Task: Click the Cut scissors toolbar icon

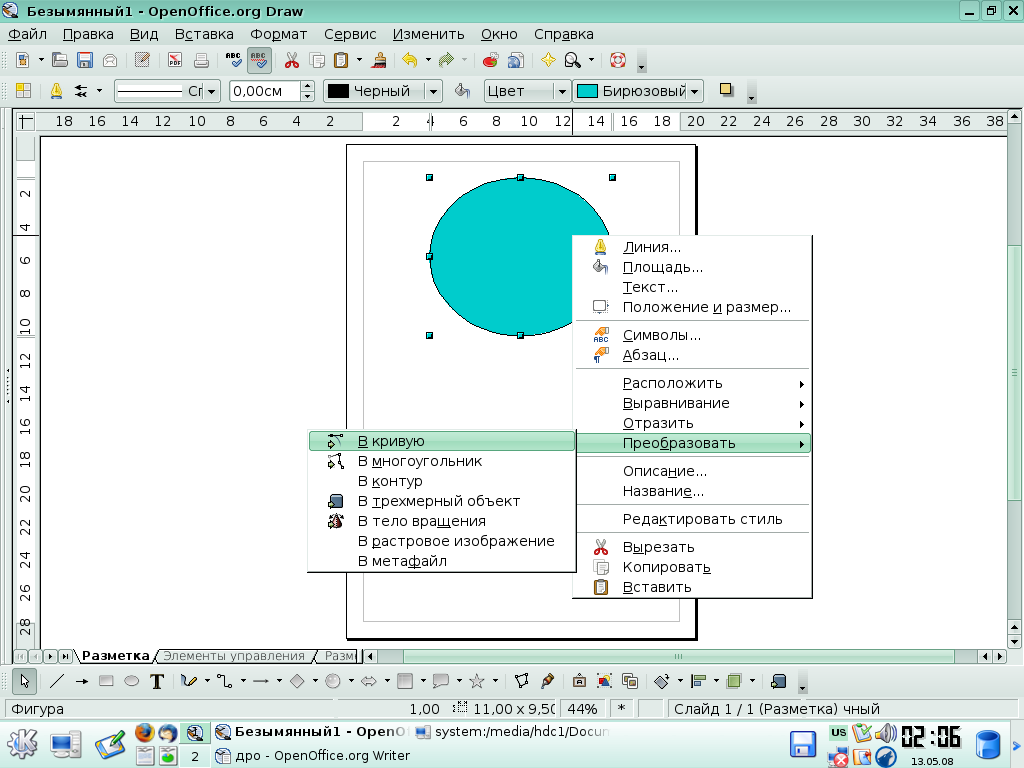Action: tap(291, 60)
